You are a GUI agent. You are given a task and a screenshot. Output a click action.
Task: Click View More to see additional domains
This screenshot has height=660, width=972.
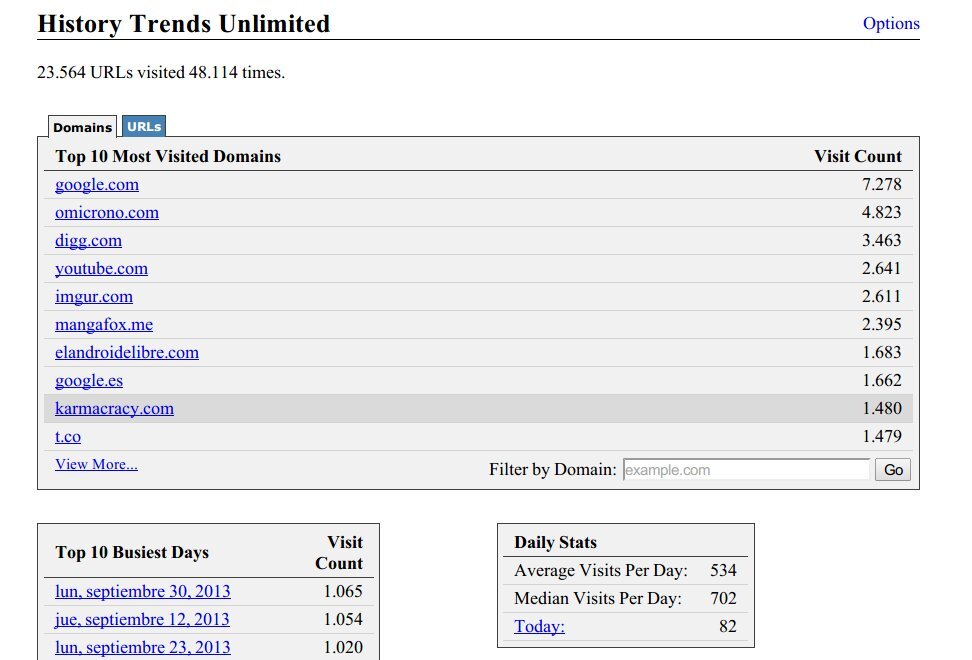point(96,463)
